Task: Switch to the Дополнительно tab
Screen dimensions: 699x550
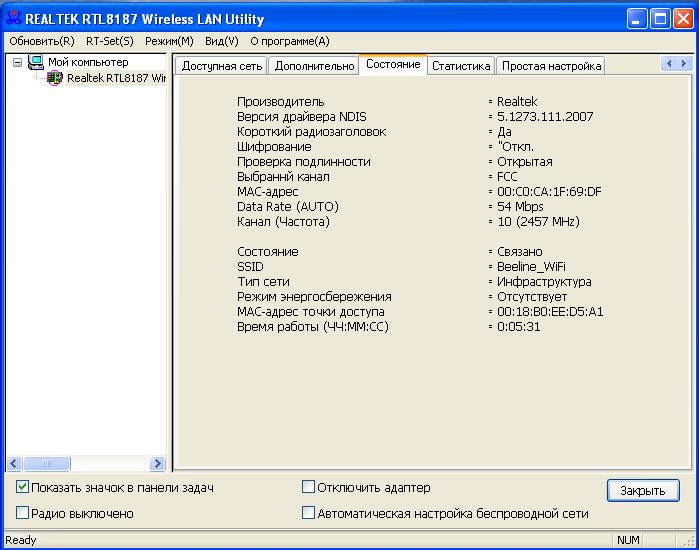Action: click(314, 66)
